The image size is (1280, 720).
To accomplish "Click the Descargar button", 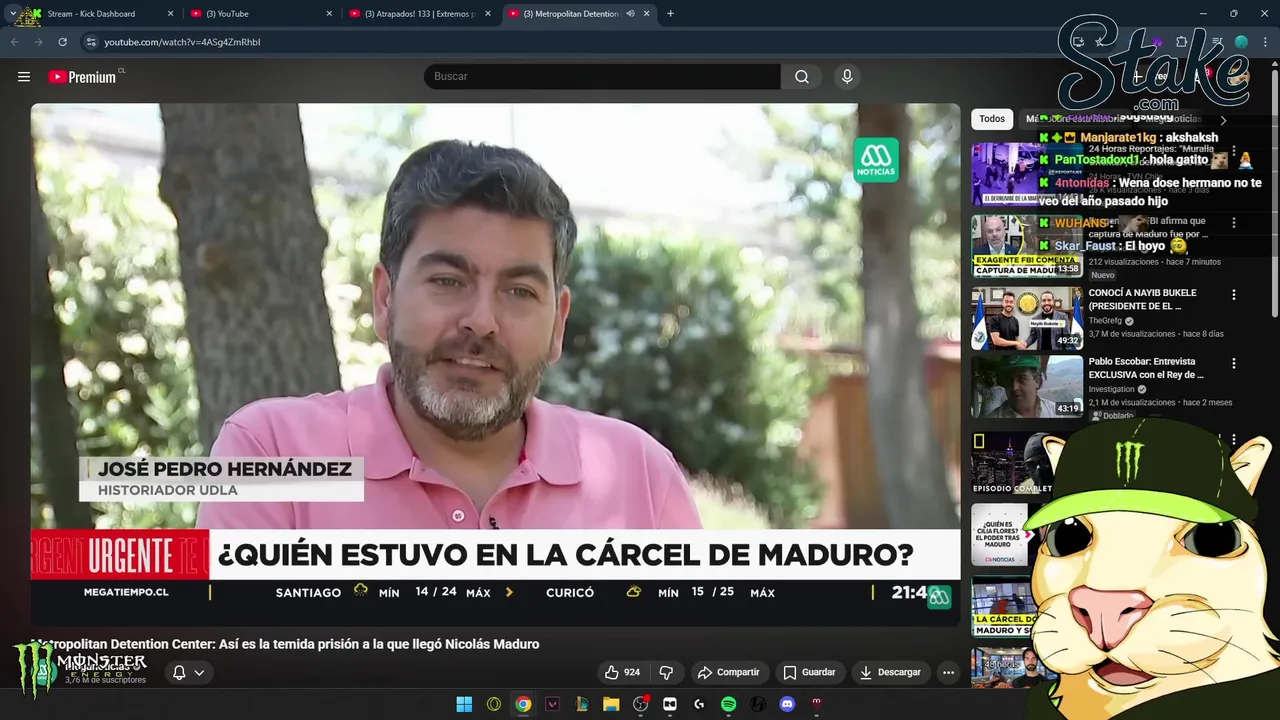I will click(x=890, y=672).
